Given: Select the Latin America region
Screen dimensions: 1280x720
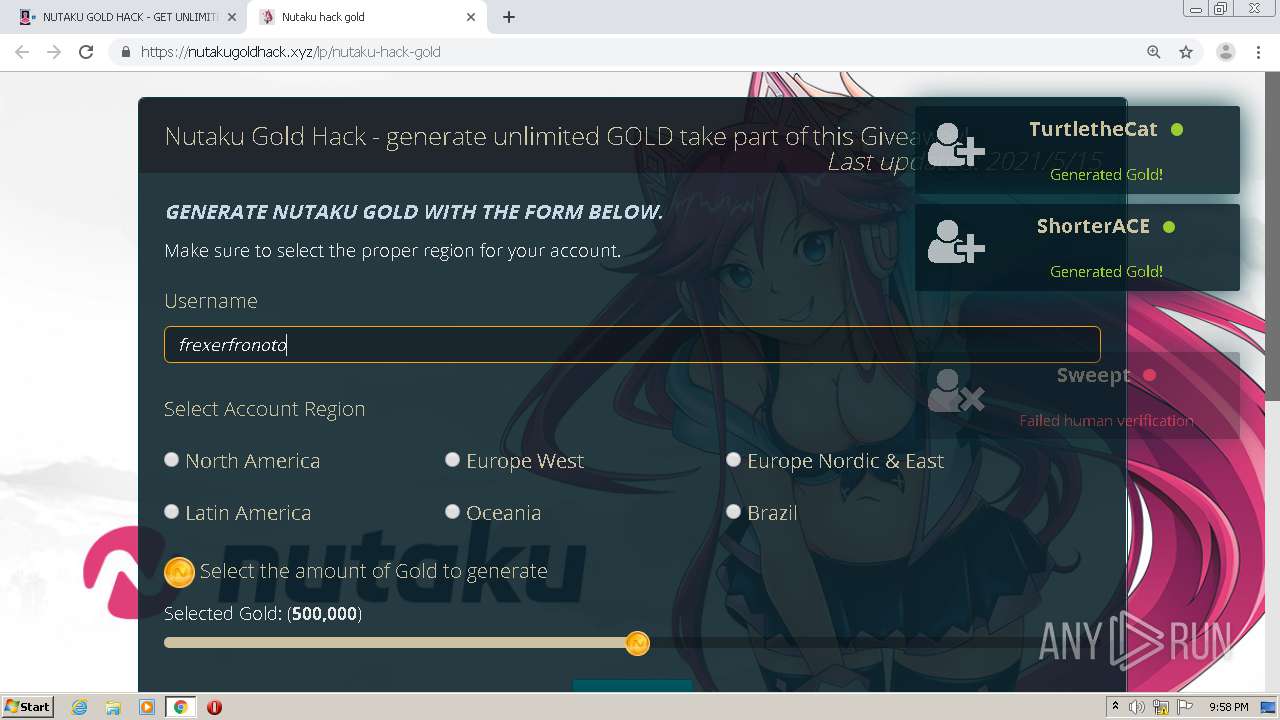Looking at the screenshot, I should pyautogui.click(x=172, y=512).
